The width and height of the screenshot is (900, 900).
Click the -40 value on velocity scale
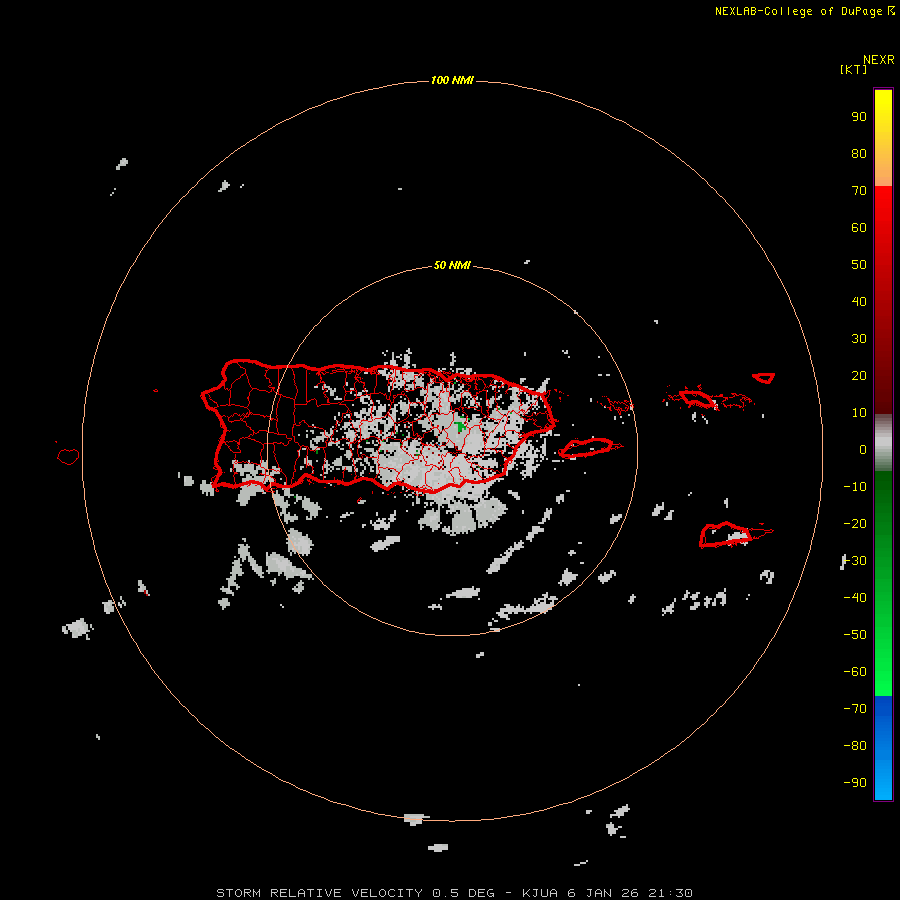coord(855,598)
